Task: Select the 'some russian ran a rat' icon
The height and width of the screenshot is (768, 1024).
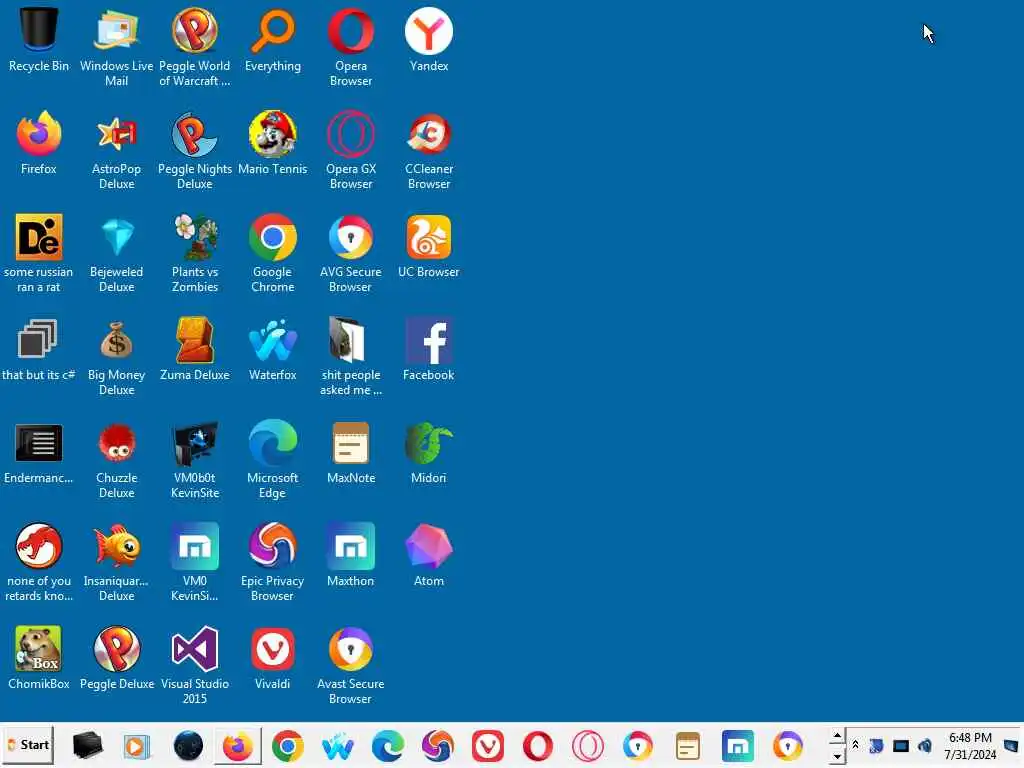Action: point(39,253)
